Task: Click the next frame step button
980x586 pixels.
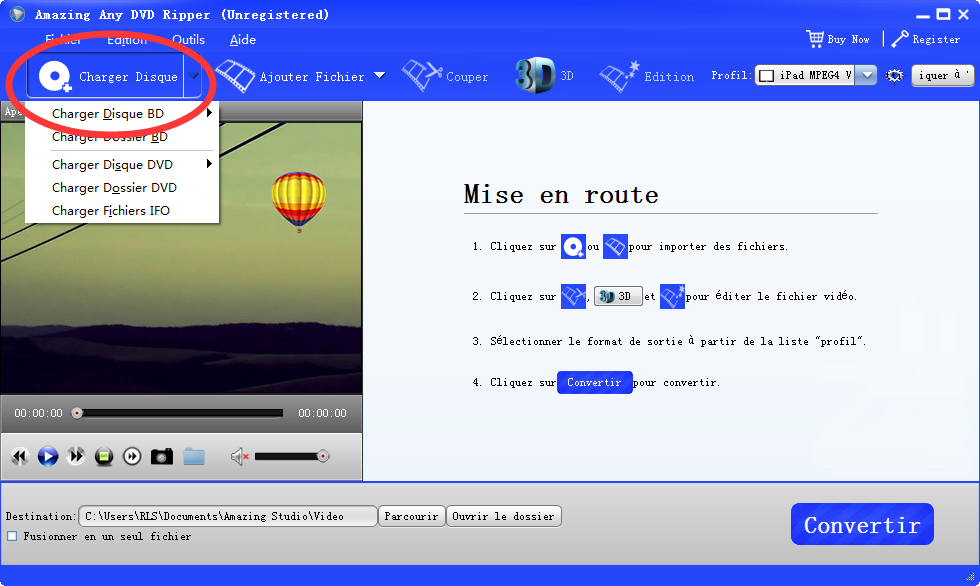Action: (x=132, y=457)
